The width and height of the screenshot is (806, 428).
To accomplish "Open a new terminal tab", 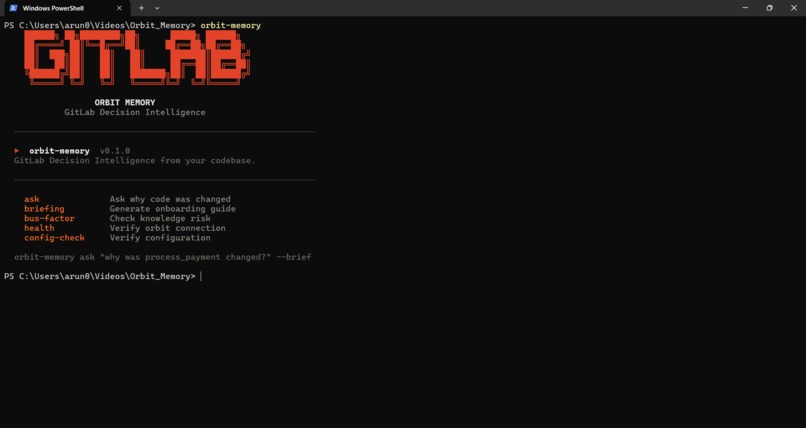I will (141, 8).
